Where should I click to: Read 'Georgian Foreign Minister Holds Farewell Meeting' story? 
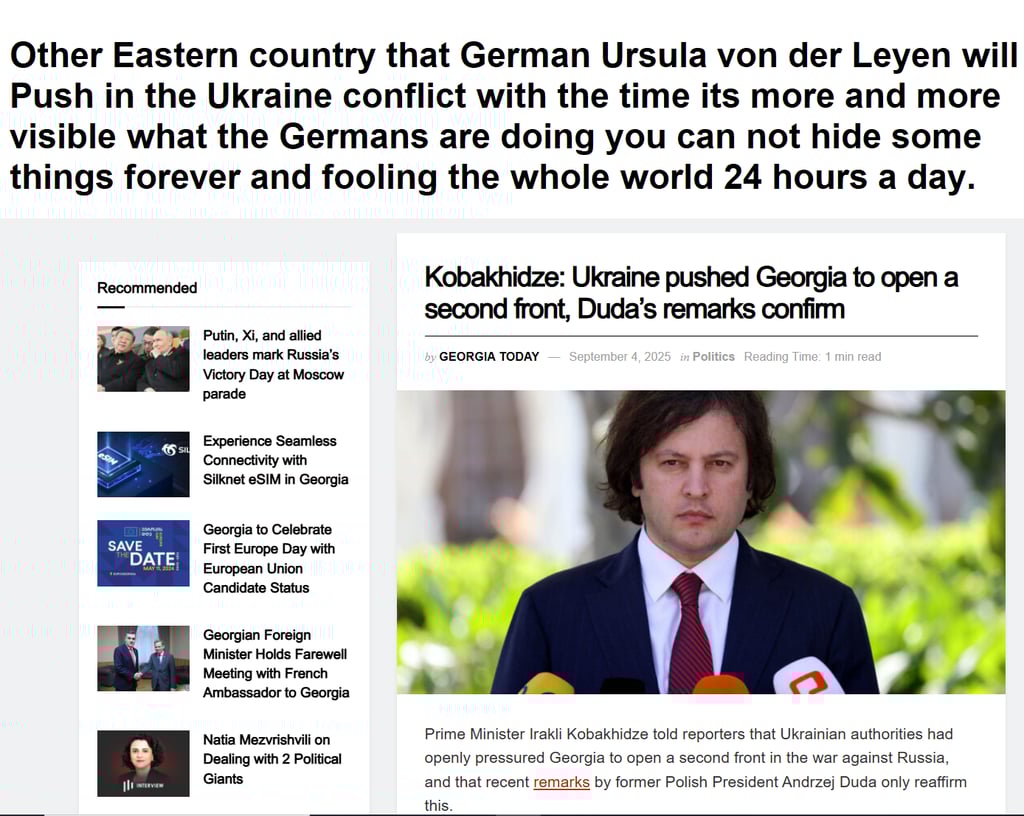click(x=276, y=663)
